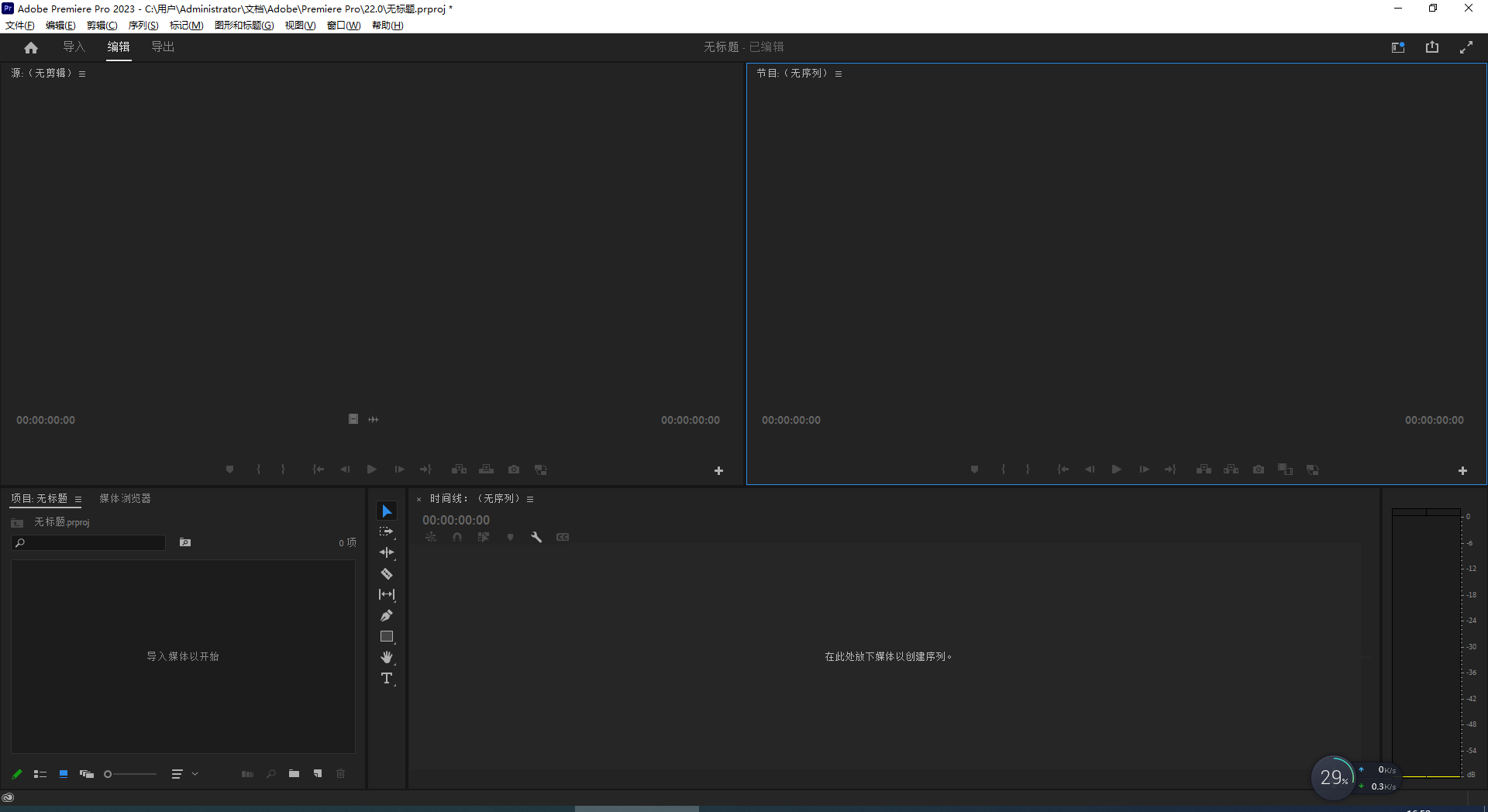
Task: Select the Hand tool
Action: [387, 657]
